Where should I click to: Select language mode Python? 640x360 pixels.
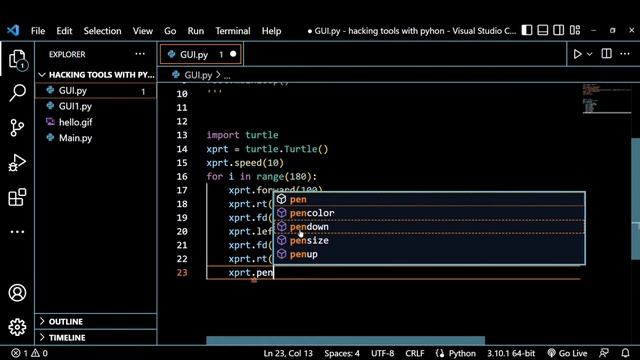click(x=462, y=353)
